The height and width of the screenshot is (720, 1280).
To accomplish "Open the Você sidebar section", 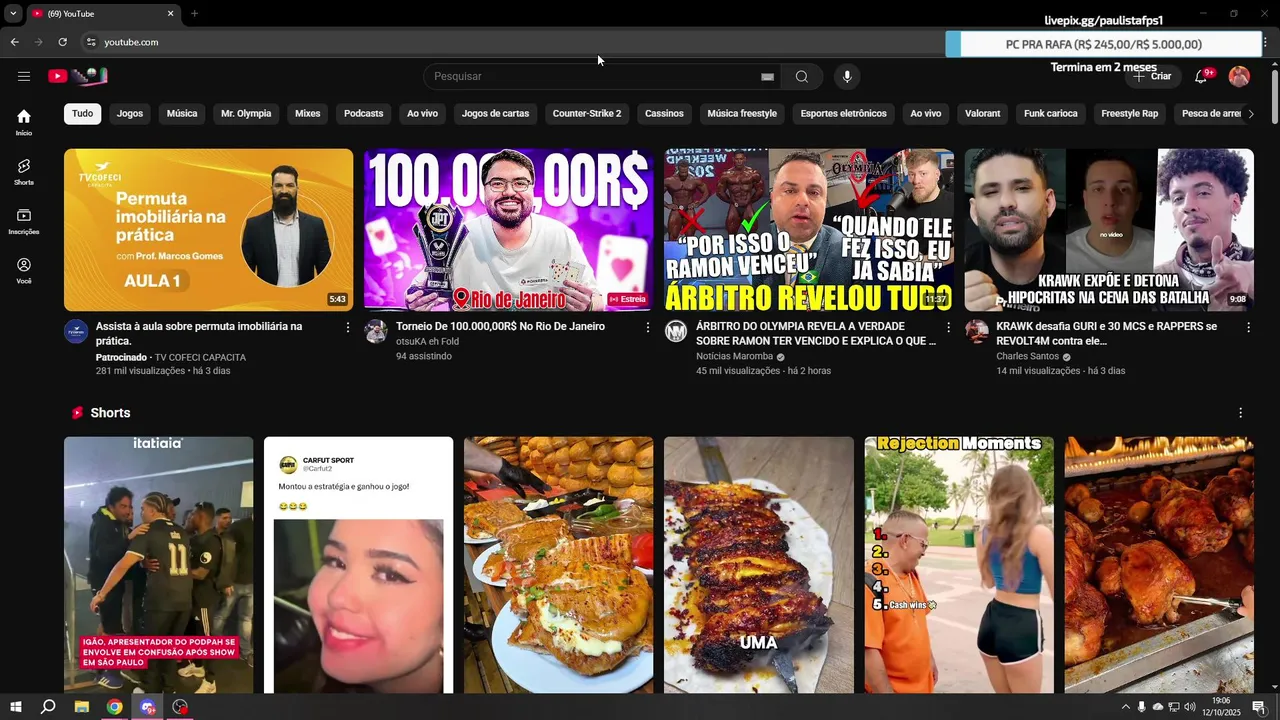I will 24,271.
